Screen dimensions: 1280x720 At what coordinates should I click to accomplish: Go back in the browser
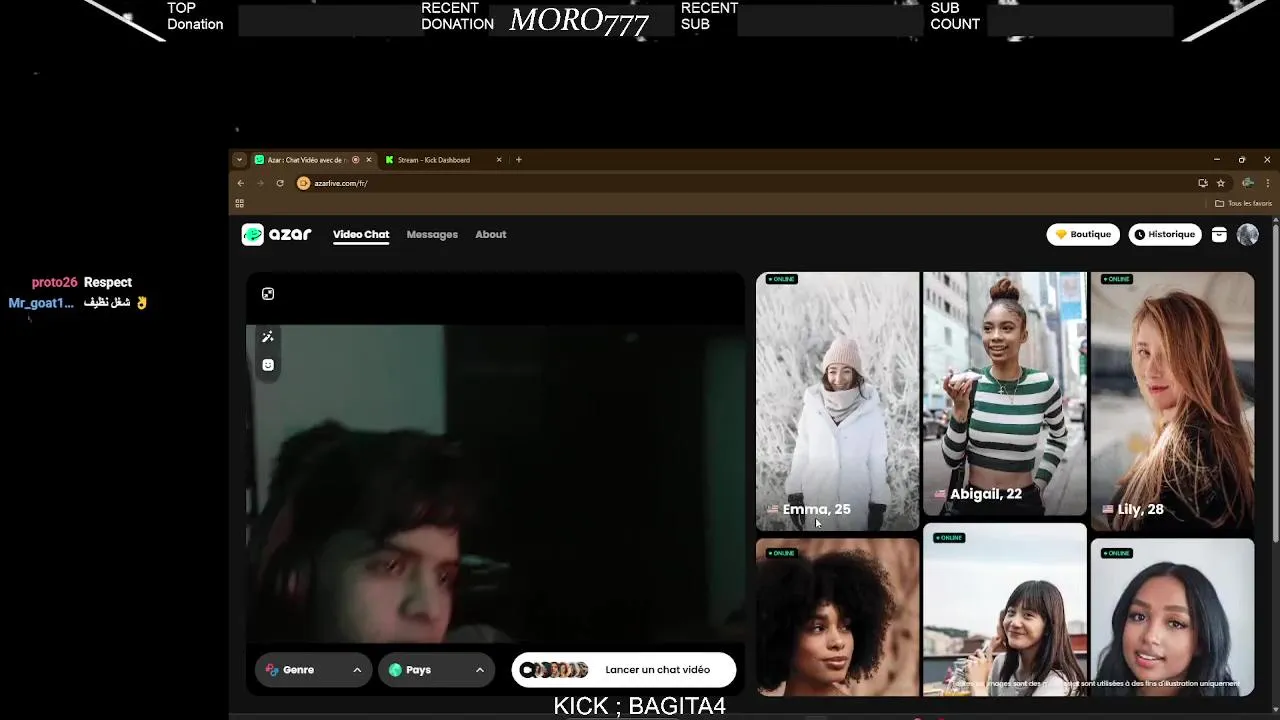click(x=240, y=183)
